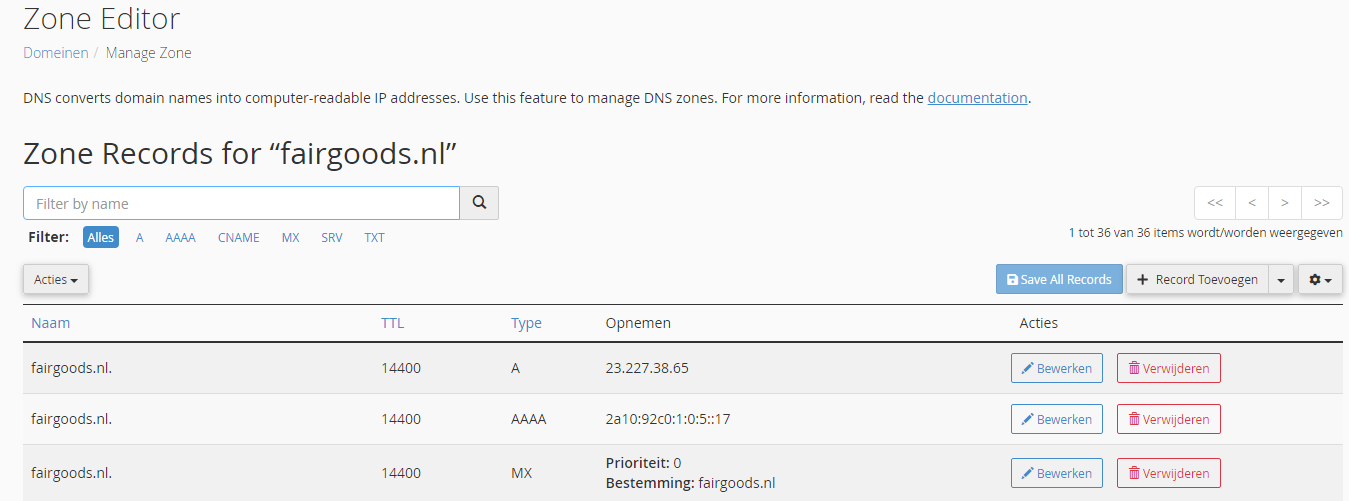Open the documentation link
This screenshot has height=501, width=1349.
click(x=977, y=98)
